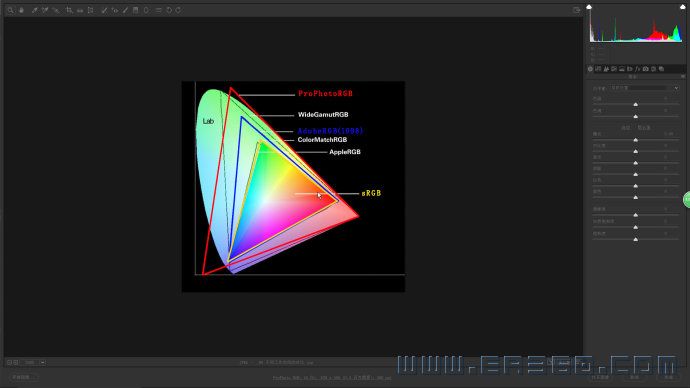The height and width of the screenshot is (388, 690).
Task: Switch to the Detail panel tab
Action: 606,69
